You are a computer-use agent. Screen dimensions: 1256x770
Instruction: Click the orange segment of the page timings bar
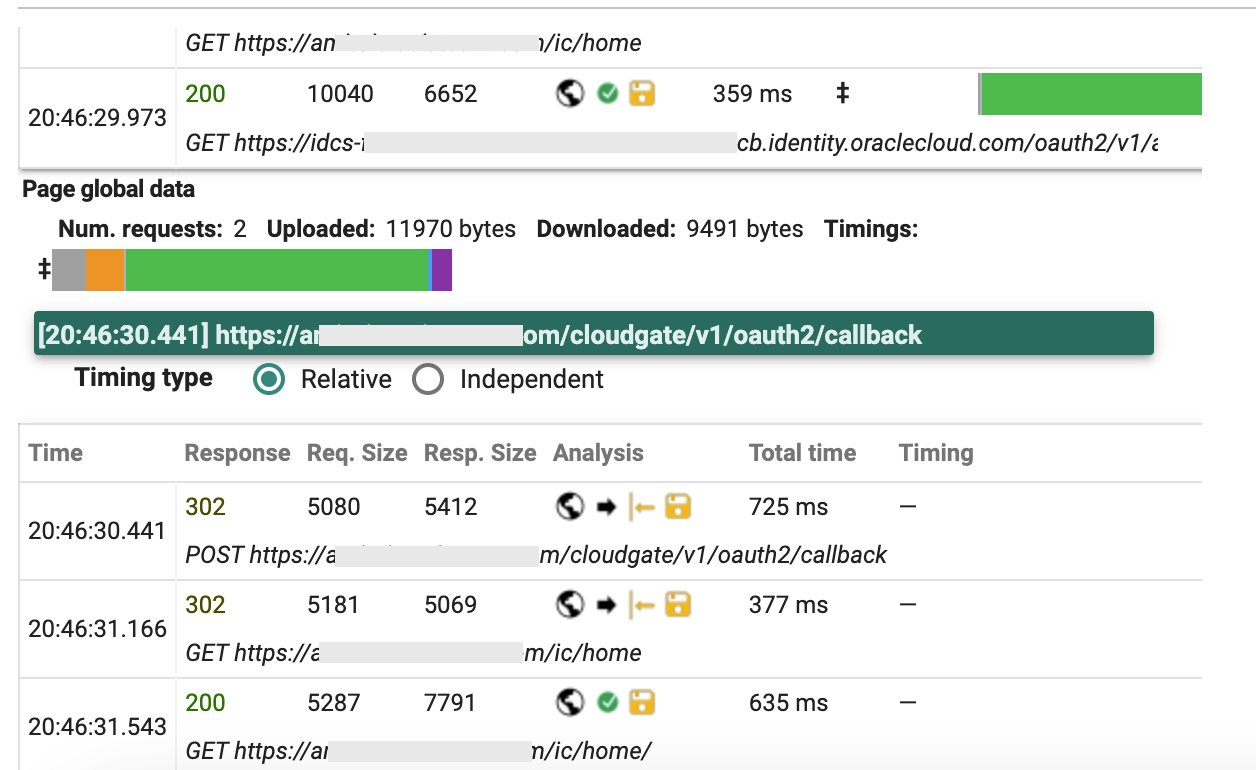(105, 271)
